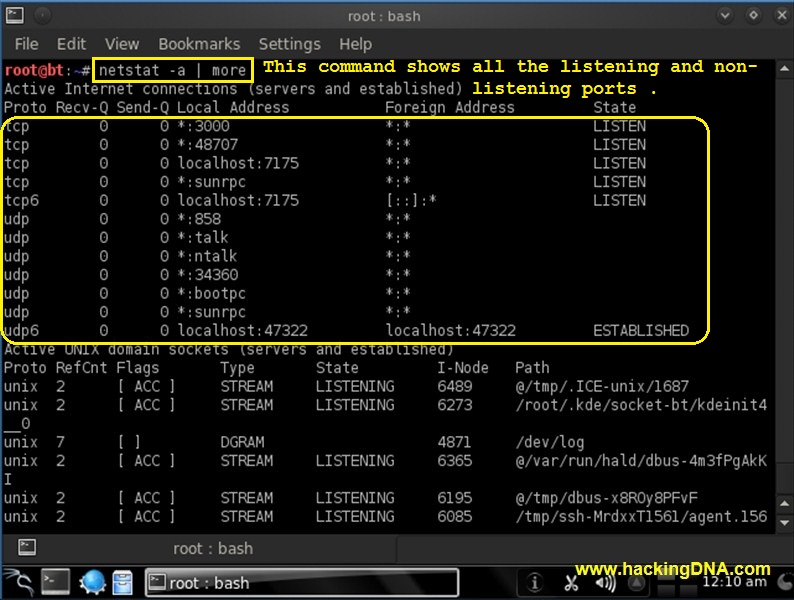Click the udp '*:sunrpc' entry
Screen dimensions: 794x600
(211, 312)
